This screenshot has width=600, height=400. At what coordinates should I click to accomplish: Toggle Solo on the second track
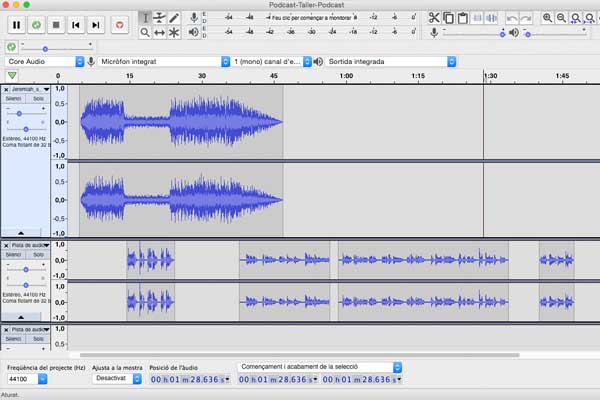point(38,255)
